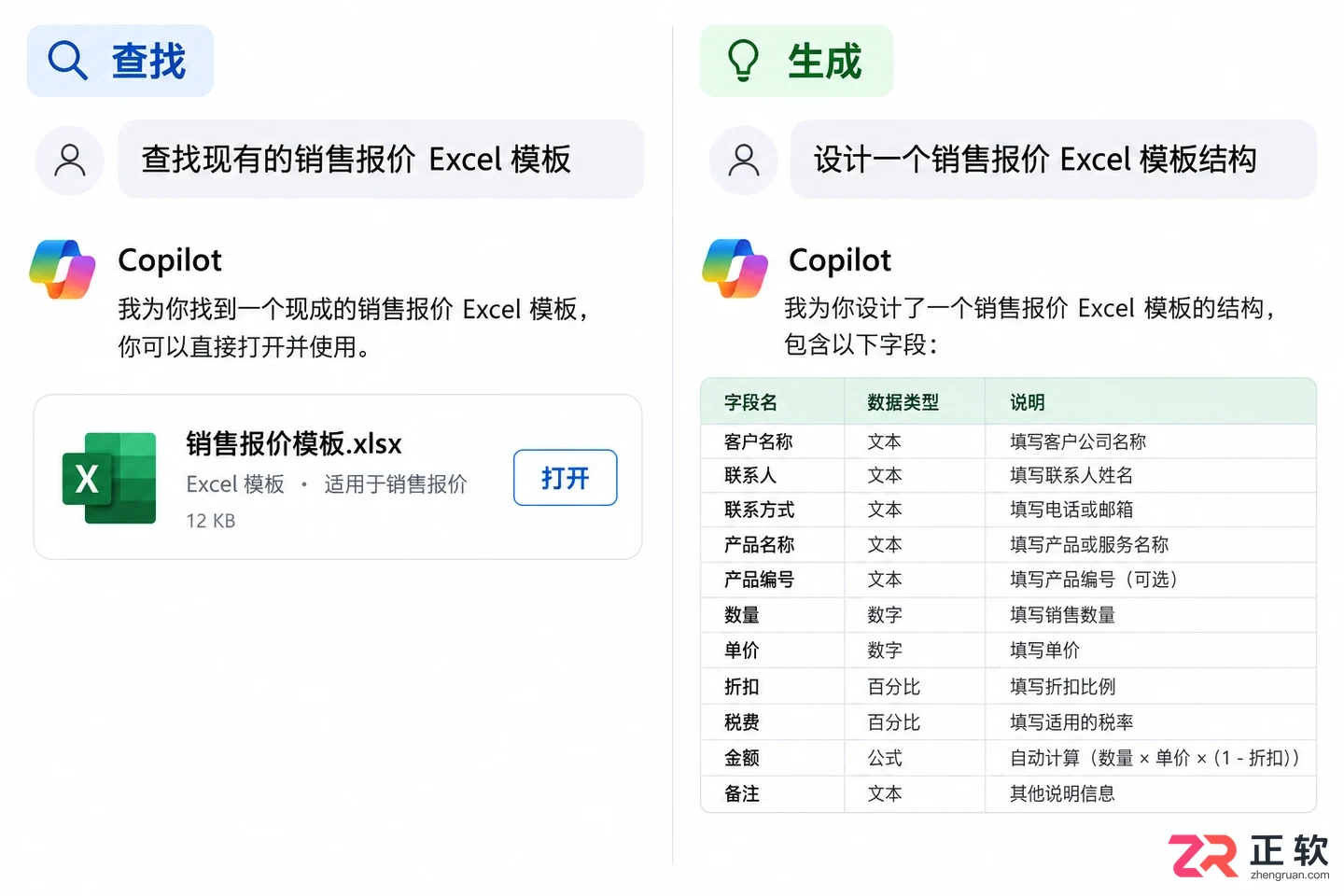
Task: Click the lightbulb icon beside 生成
Action: (x=743, y=61)
